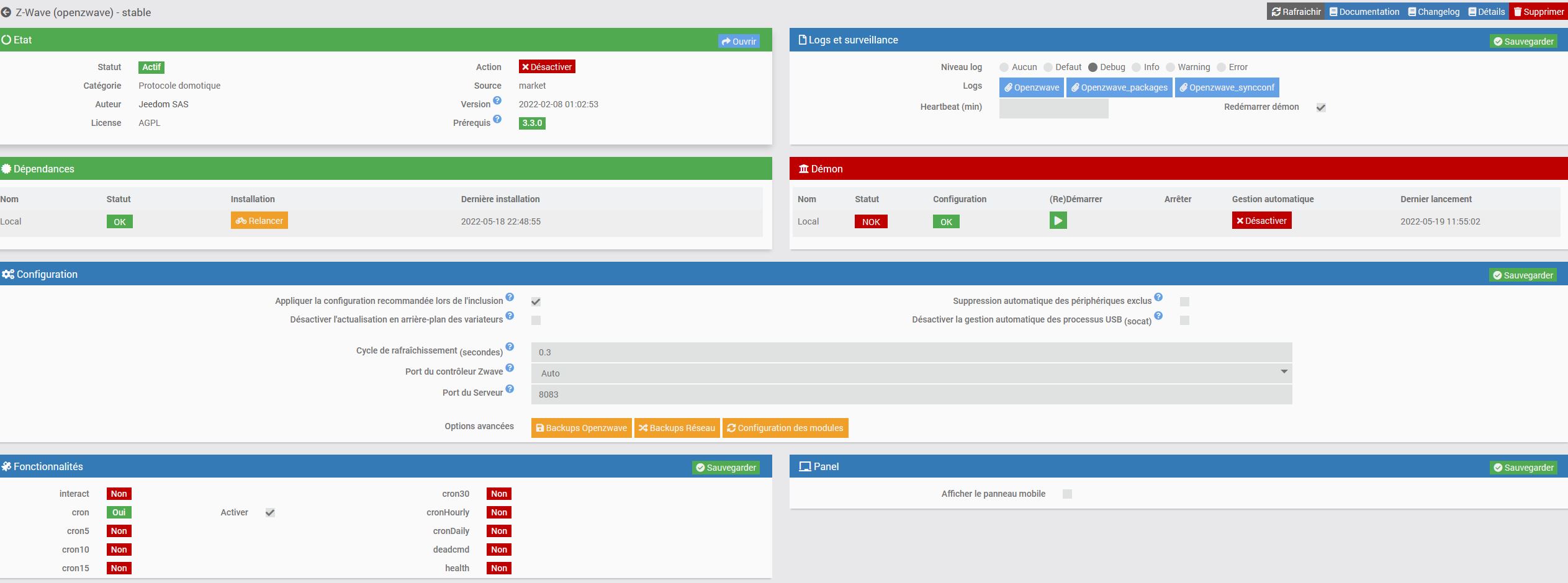
Task: Toggle the Redémarrer démon checkbox
Action: tap(1321, 107)
